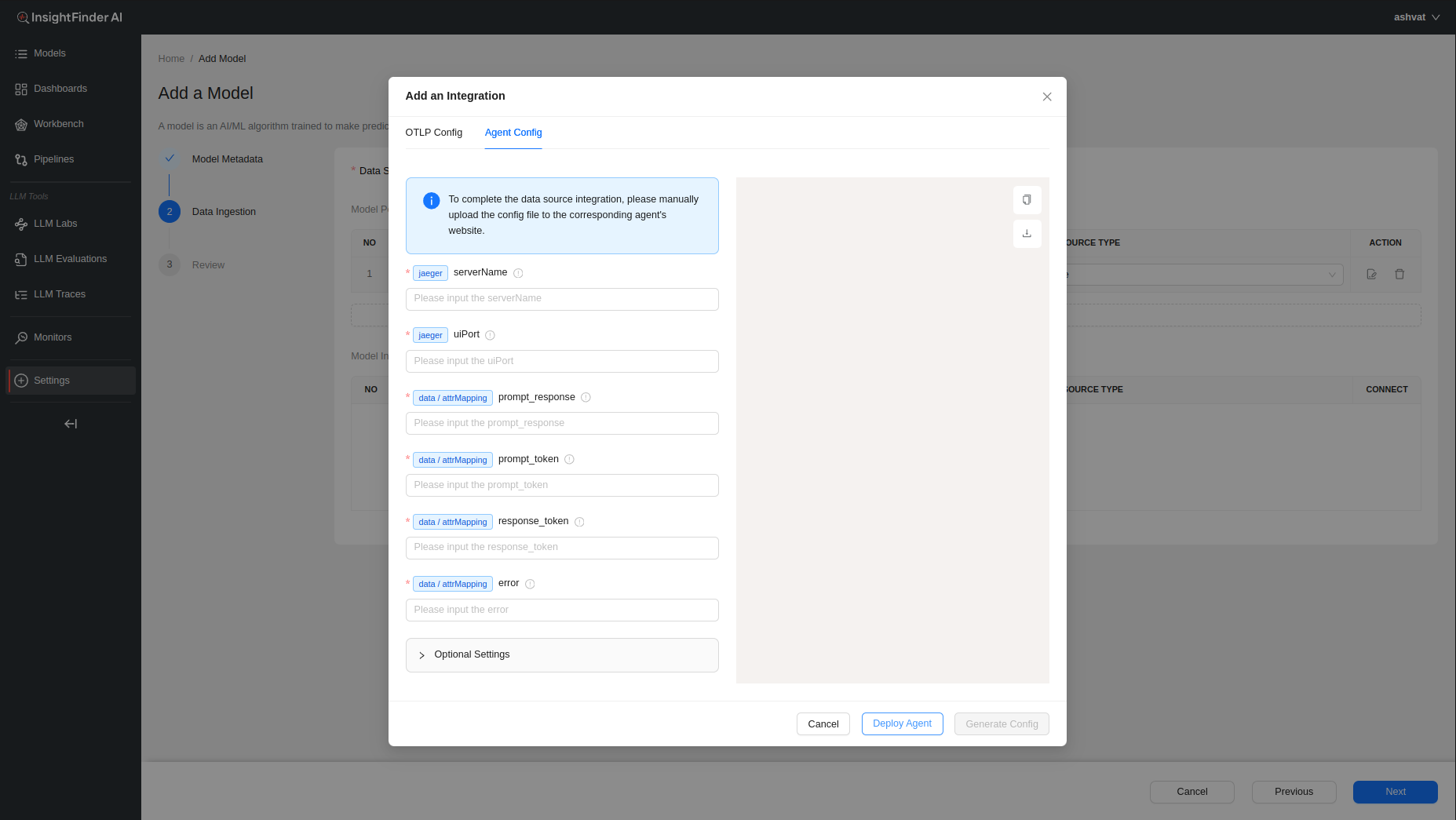Click info icon beside response_token
The height and width of the screenshot is (820, 1456).
(x=579, y=522)
